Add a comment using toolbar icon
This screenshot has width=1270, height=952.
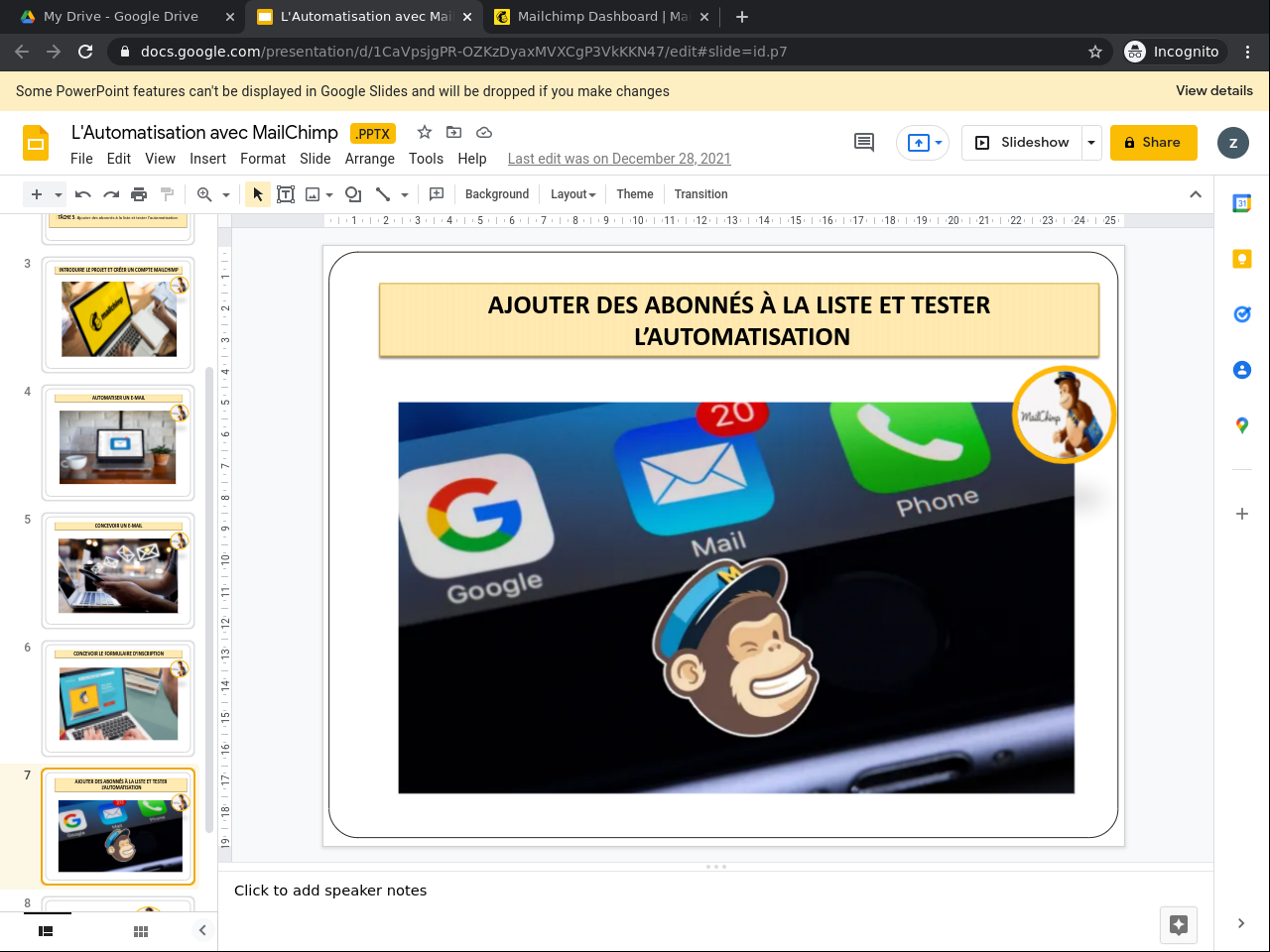(x=436, y=194)
